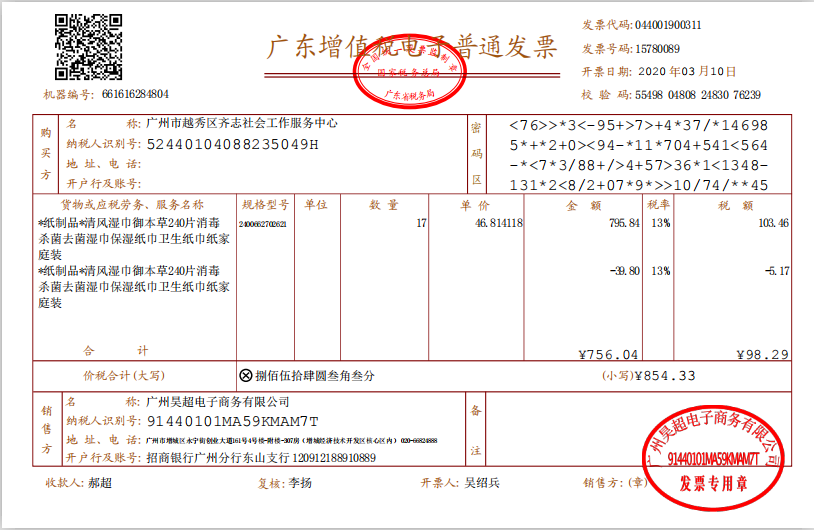Image resolution: width=814 pixels, height=530 pixels.
Task: Select check code 55498 04808 24830 76239
Action: pos(698,95)
